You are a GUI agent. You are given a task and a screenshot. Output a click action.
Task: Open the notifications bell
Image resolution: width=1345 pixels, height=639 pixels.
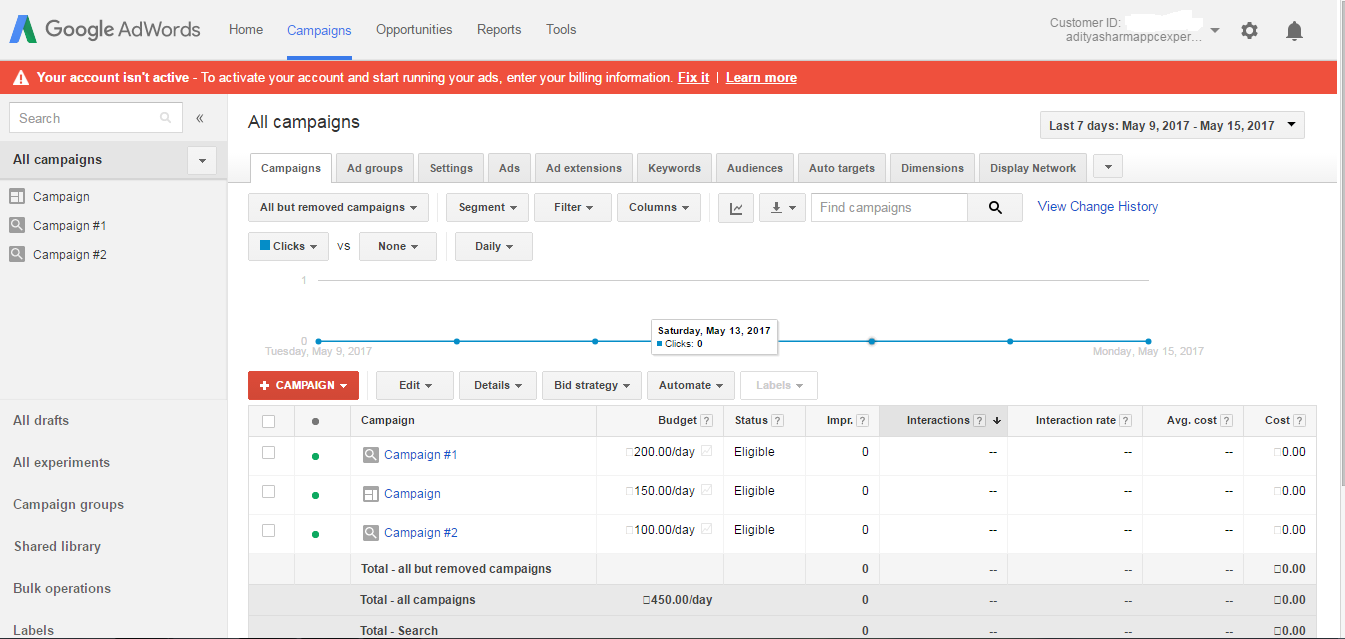coord(1294,31)
